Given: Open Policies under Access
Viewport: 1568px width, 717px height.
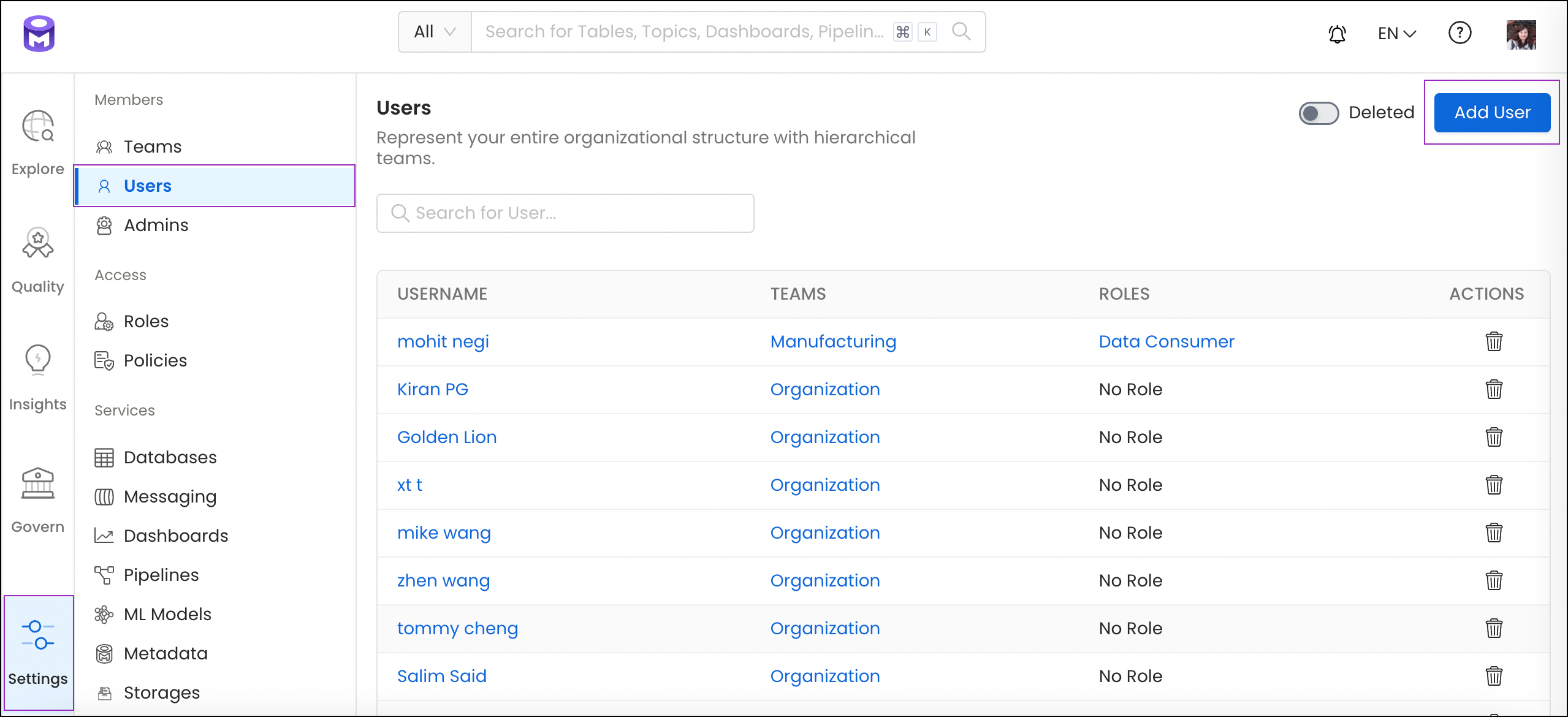Looking at the screenshot, I should click(215, 360).
